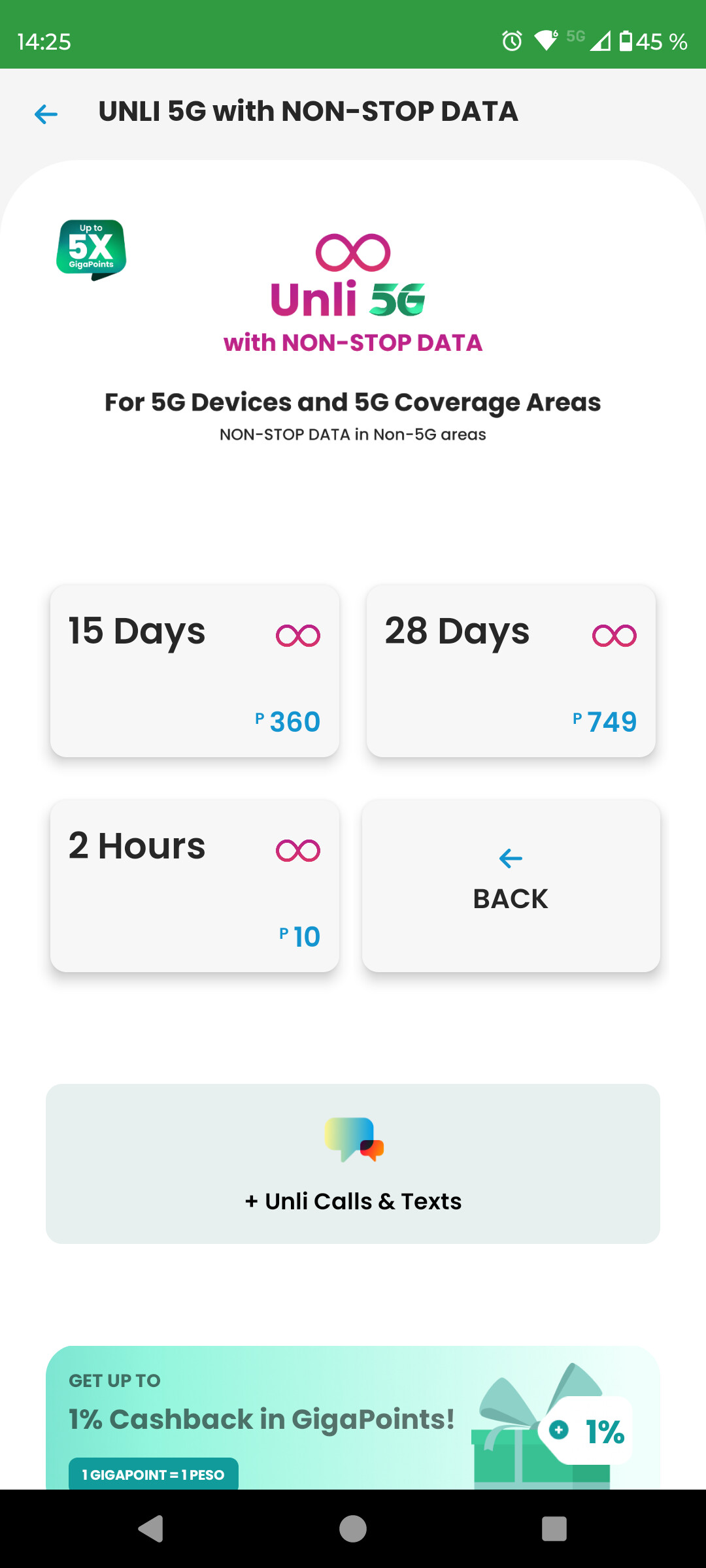
Task: Tap the alarm icon in status bar
Action: [x=512, y=41]
